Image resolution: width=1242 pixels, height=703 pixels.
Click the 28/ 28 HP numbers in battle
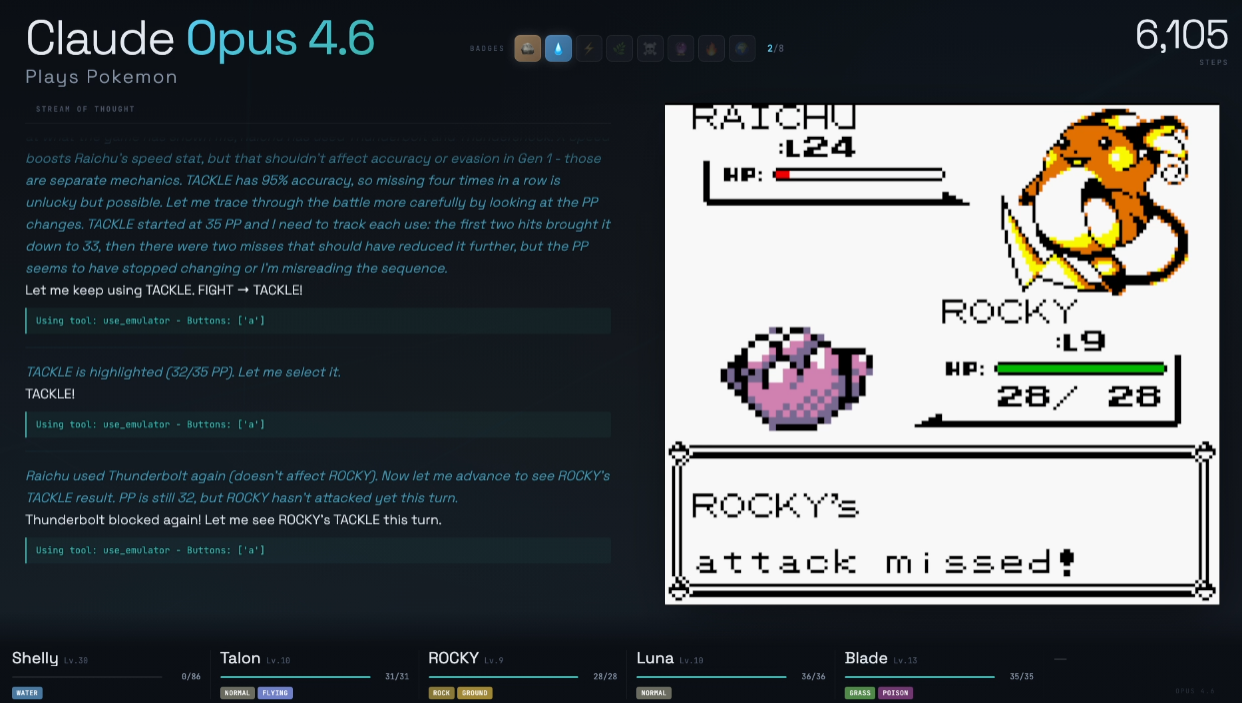click(x=1079, y=396)
